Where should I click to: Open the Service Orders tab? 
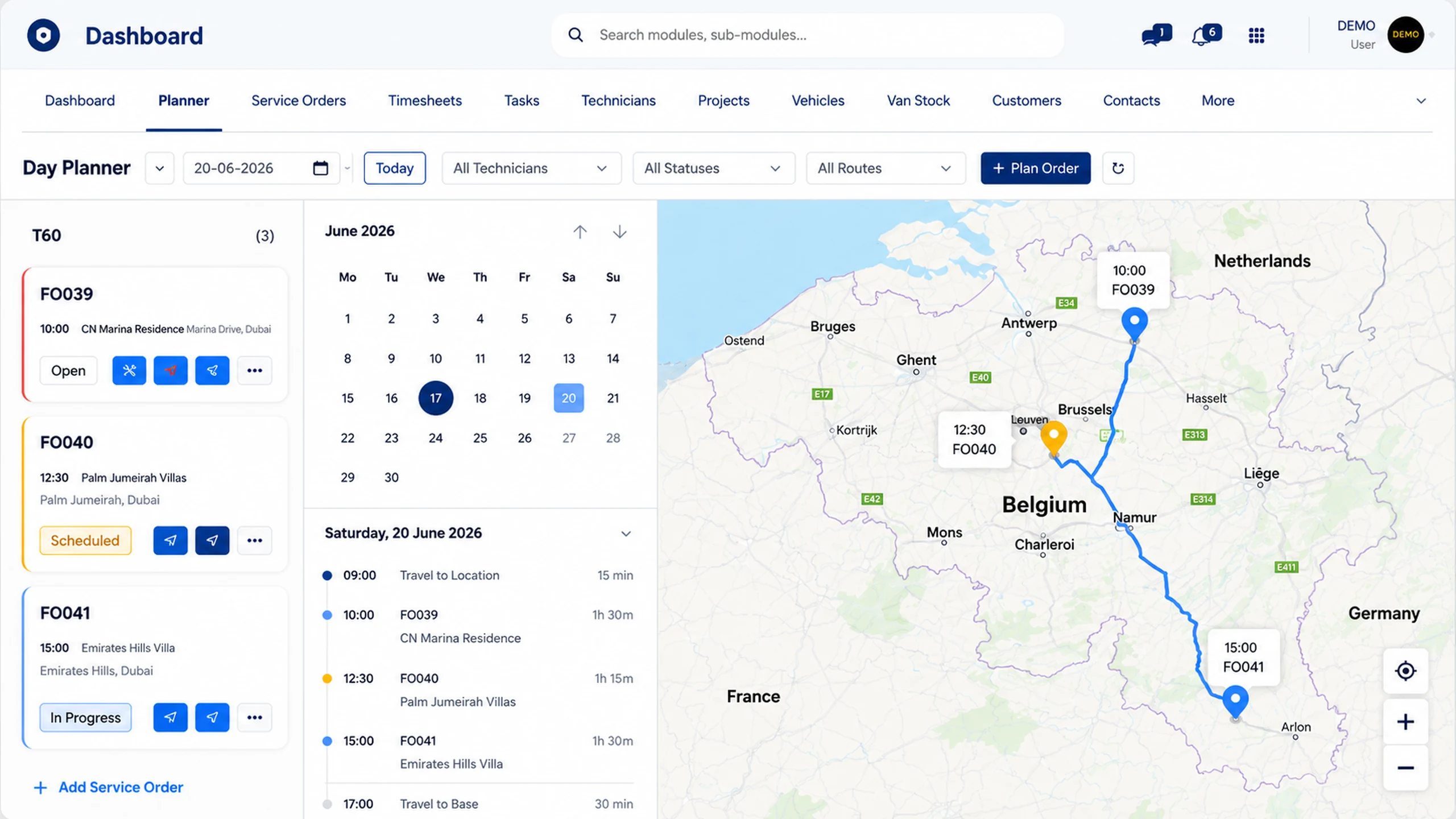(299, 101)
